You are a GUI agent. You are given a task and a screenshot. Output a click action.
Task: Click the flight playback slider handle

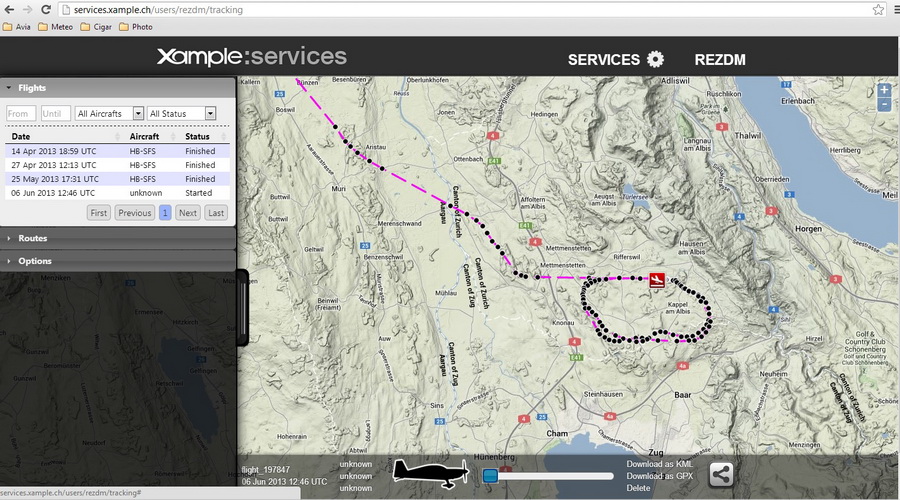(490, 476)
